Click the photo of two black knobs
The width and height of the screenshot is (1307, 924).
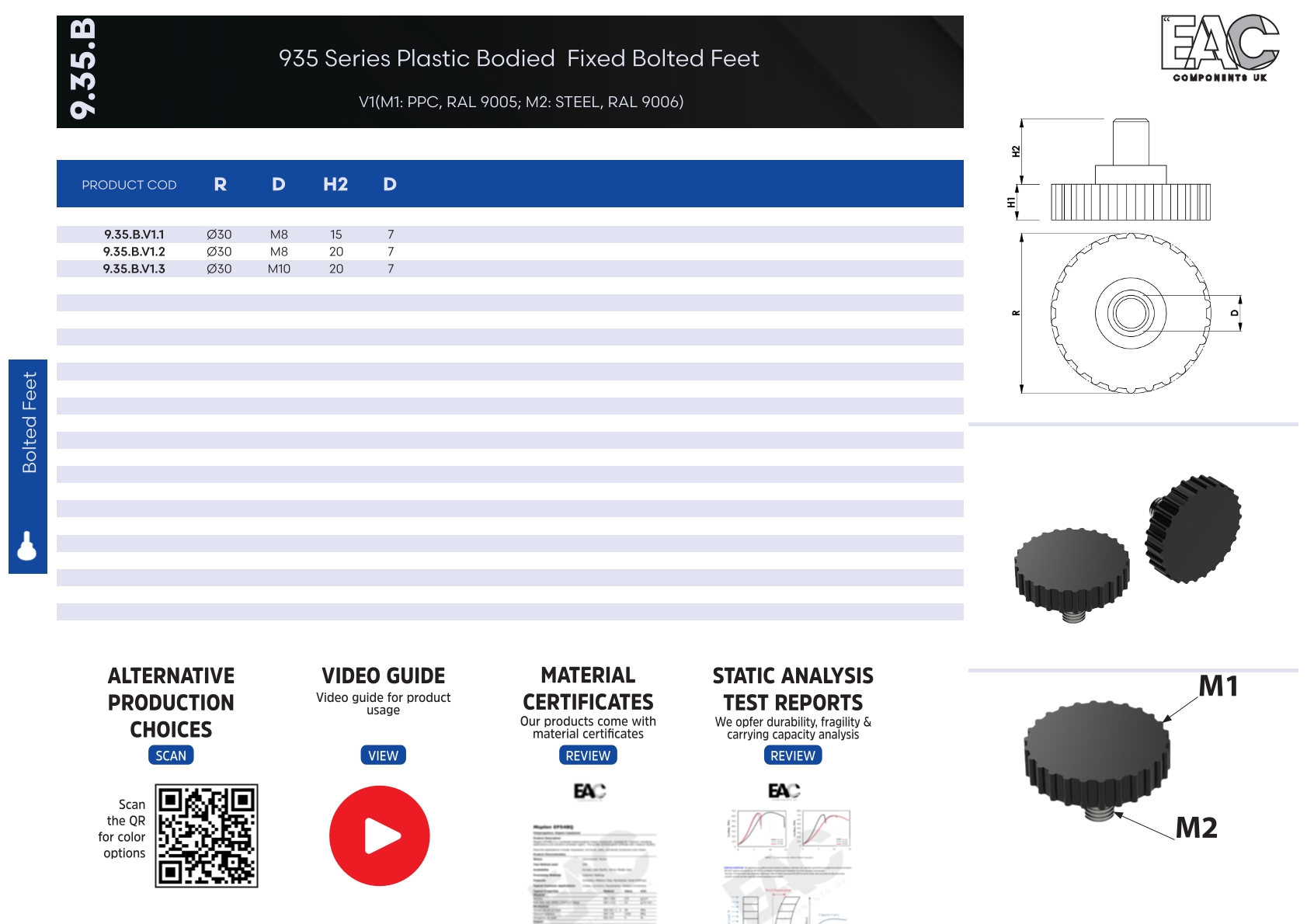pyautogui.click(x=1128, y=548)
